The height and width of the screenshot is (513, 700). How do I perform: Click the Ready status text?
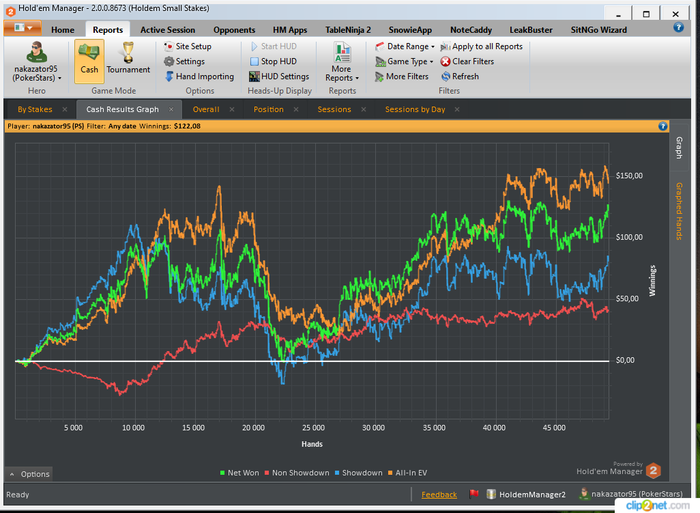pyautogui.click(x=17, y=495)
